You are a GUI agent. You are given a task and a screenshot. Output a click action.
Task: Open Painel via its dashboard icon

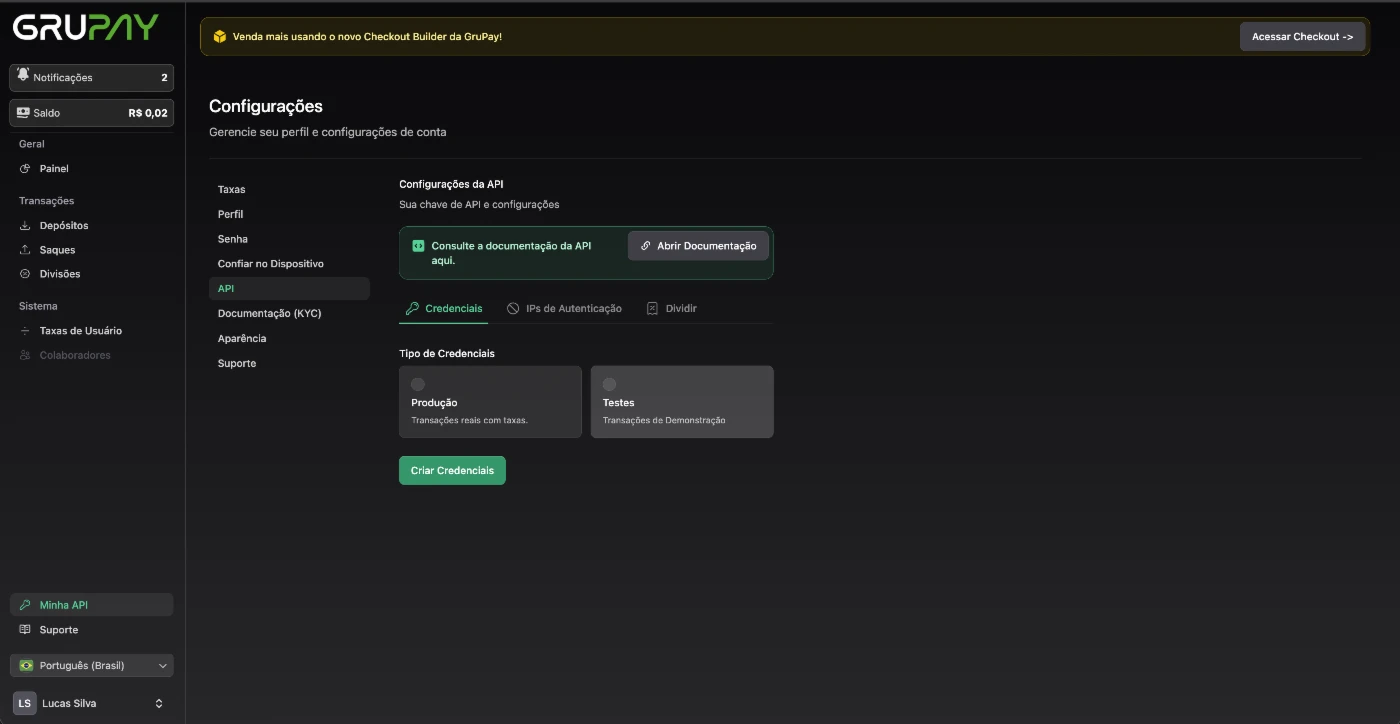(x=26, y=169)
